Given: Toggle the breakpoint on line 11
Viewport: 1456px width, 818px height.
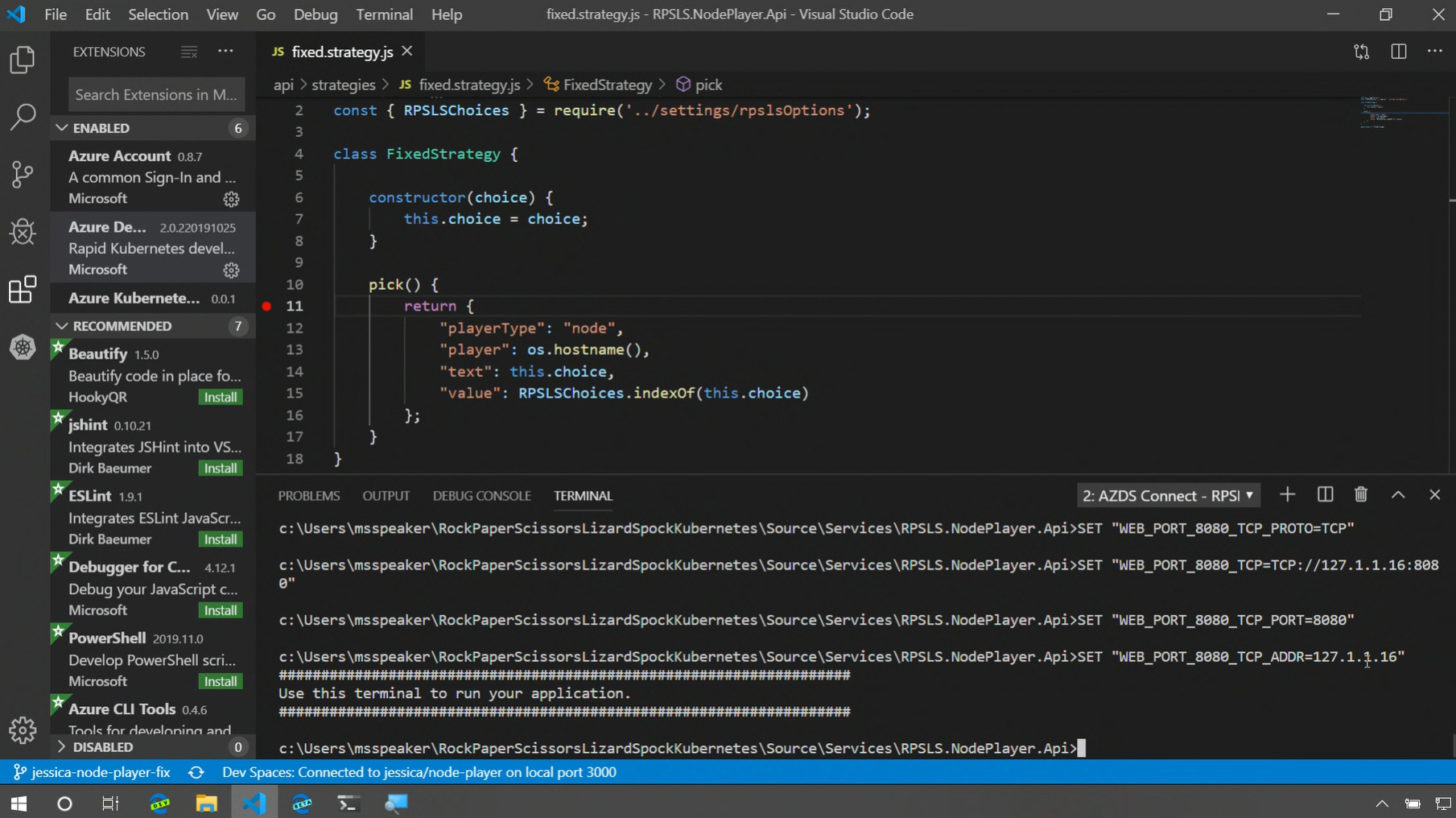Looking at the screenshot, I should [266, 306].
